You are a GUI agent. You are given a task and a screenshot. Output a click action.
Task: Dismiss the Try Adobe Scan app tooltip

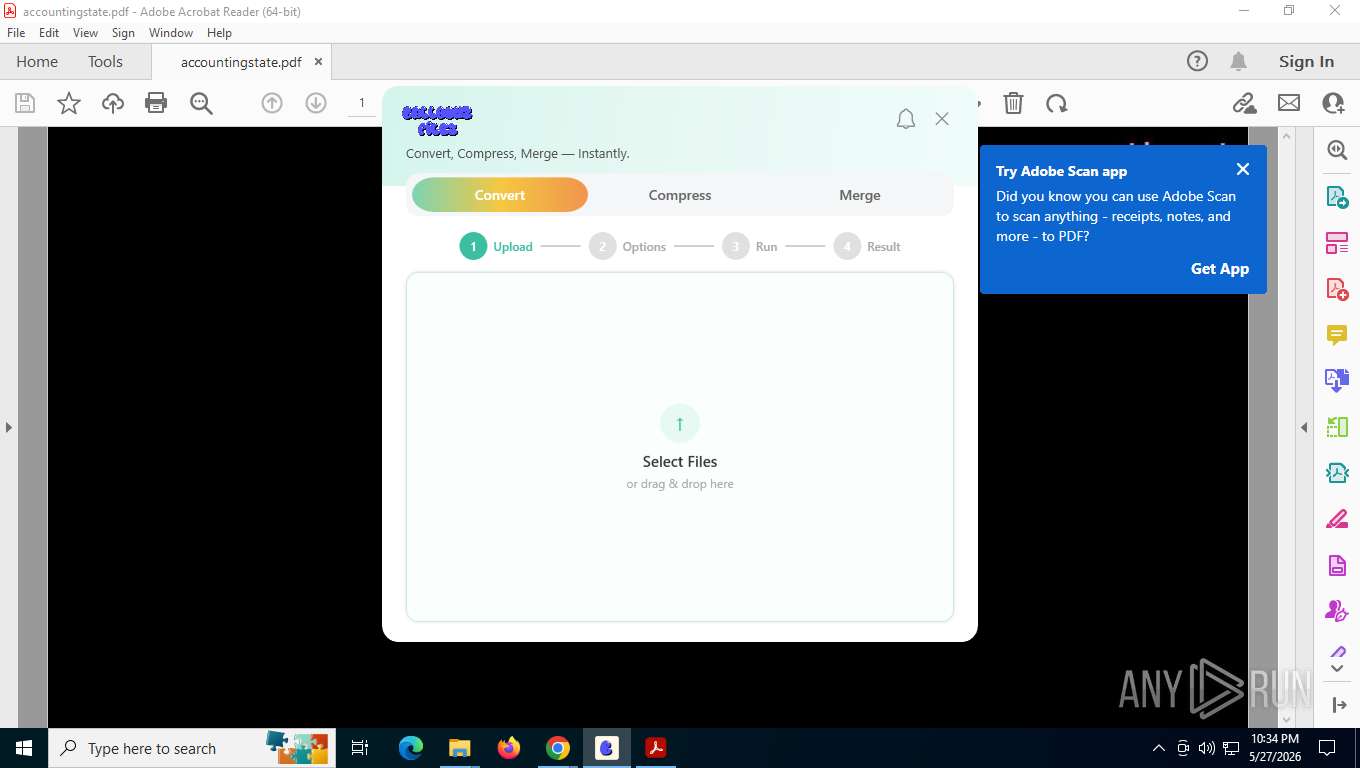click(1243, 169)
